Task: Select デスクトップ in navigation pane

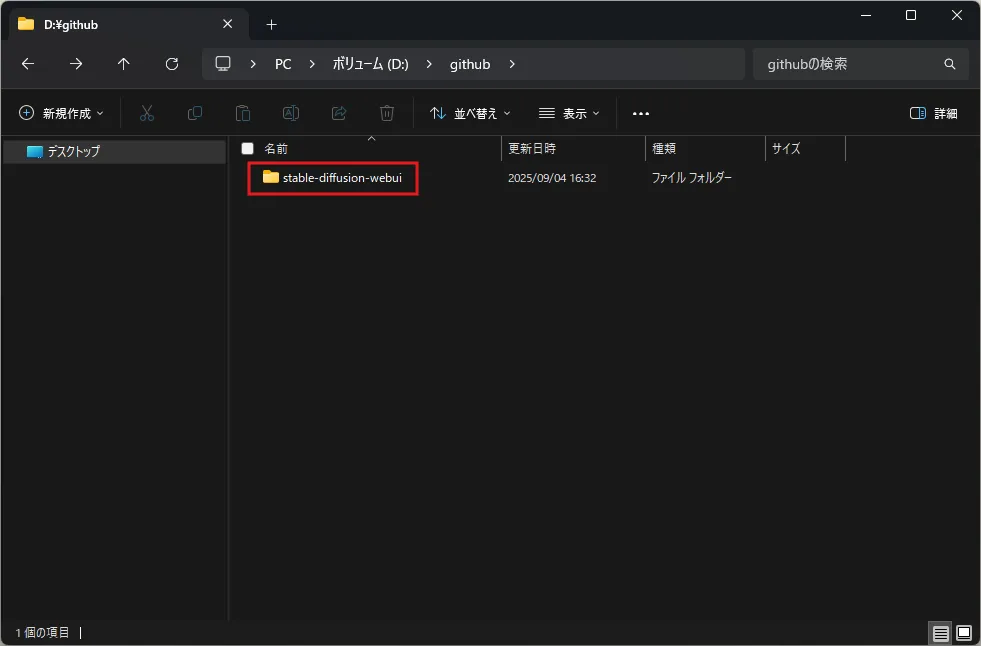Action: [x=114, y=151]
